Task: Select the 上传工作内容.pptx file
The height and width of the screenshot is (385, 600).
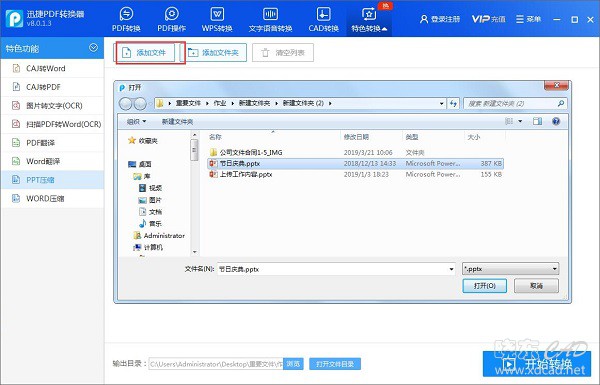Action: click(355, 174)
